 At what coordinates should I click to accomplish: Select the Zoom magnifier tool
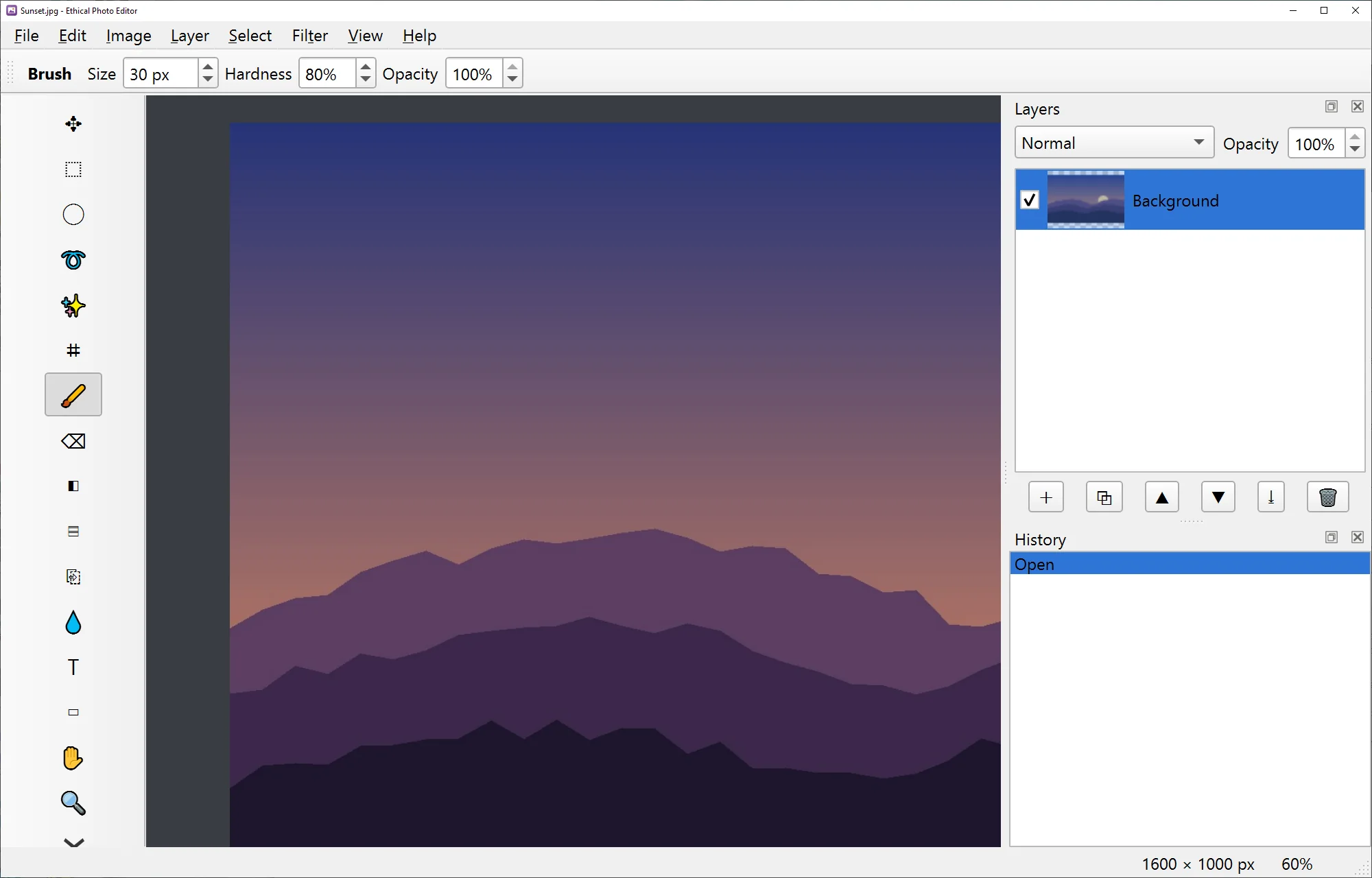pos(73,803)
